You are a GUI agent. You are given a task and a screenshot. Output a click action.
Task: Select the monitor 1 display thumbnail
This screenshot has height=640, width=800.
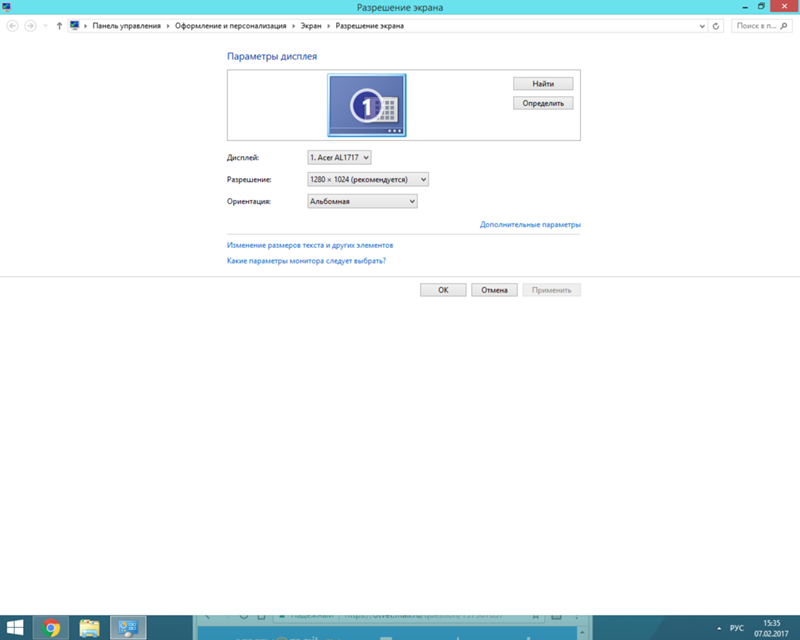366,105
